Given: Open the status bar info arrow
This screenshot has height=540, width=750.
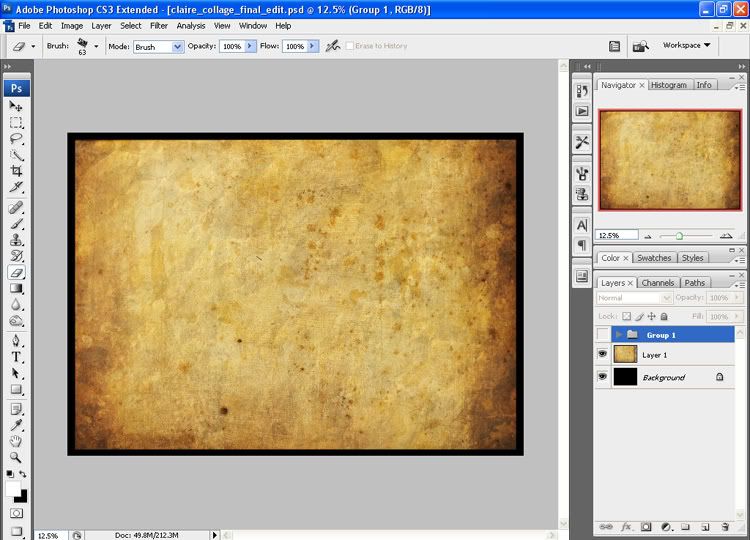Looking at the screenshot, I should 214,535.
